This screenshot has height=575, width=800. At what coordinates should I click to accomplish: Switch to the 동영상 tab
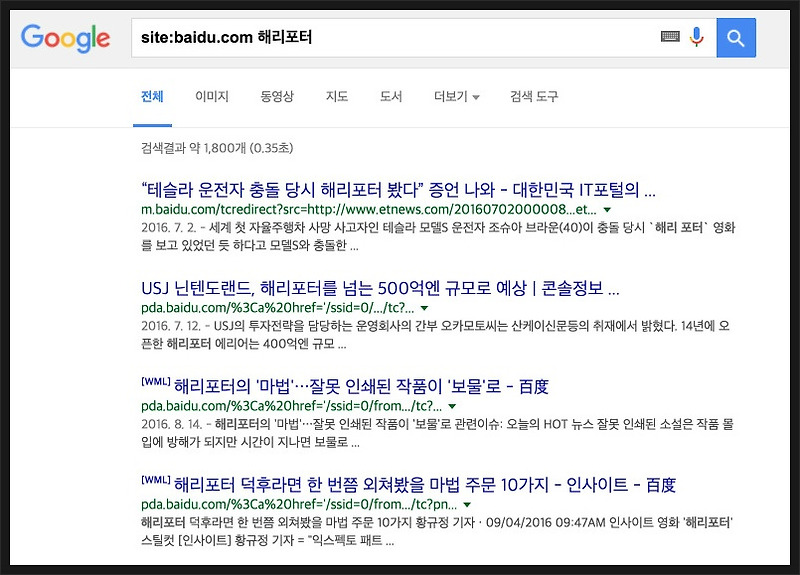pos(277,96)
